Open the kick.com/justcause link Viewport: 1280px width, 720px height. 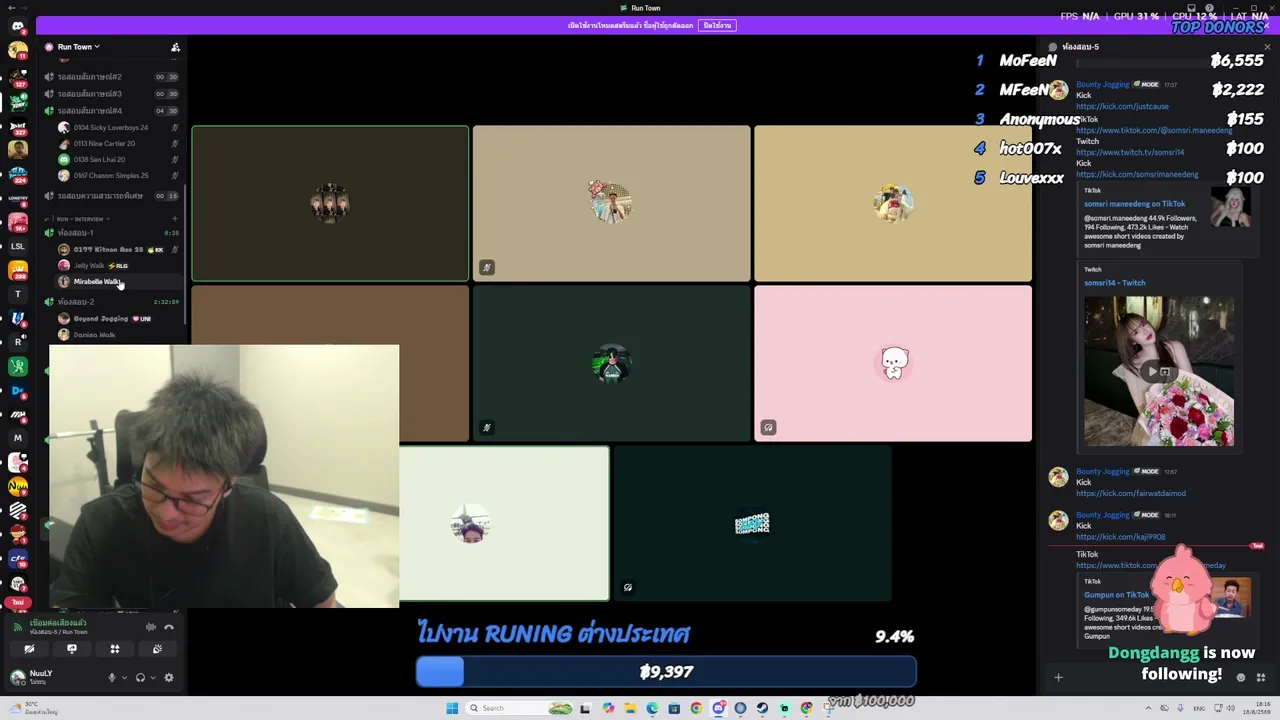pos(1122,107)
